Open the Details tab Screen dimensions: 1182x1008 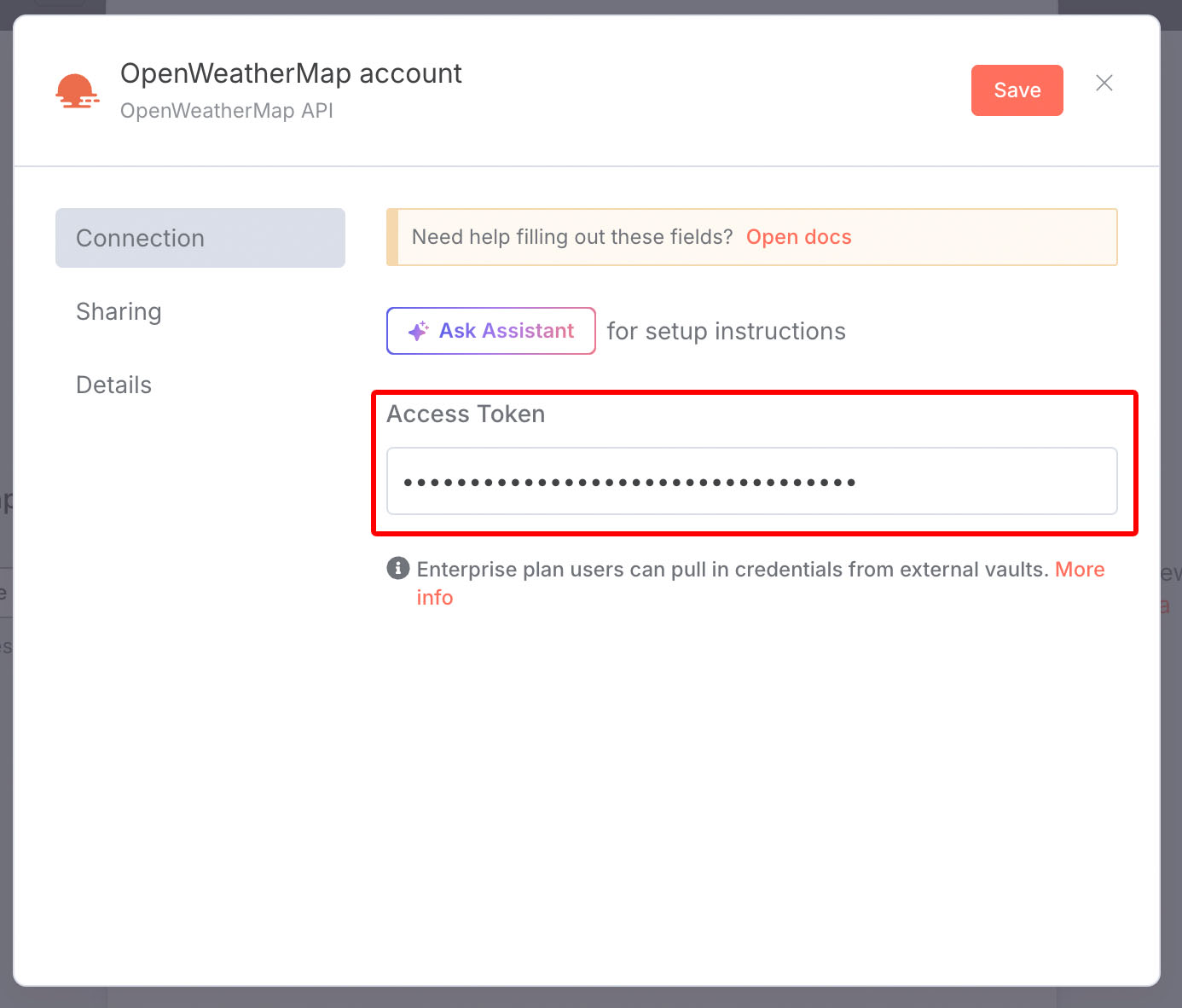(x=113, y=385)
